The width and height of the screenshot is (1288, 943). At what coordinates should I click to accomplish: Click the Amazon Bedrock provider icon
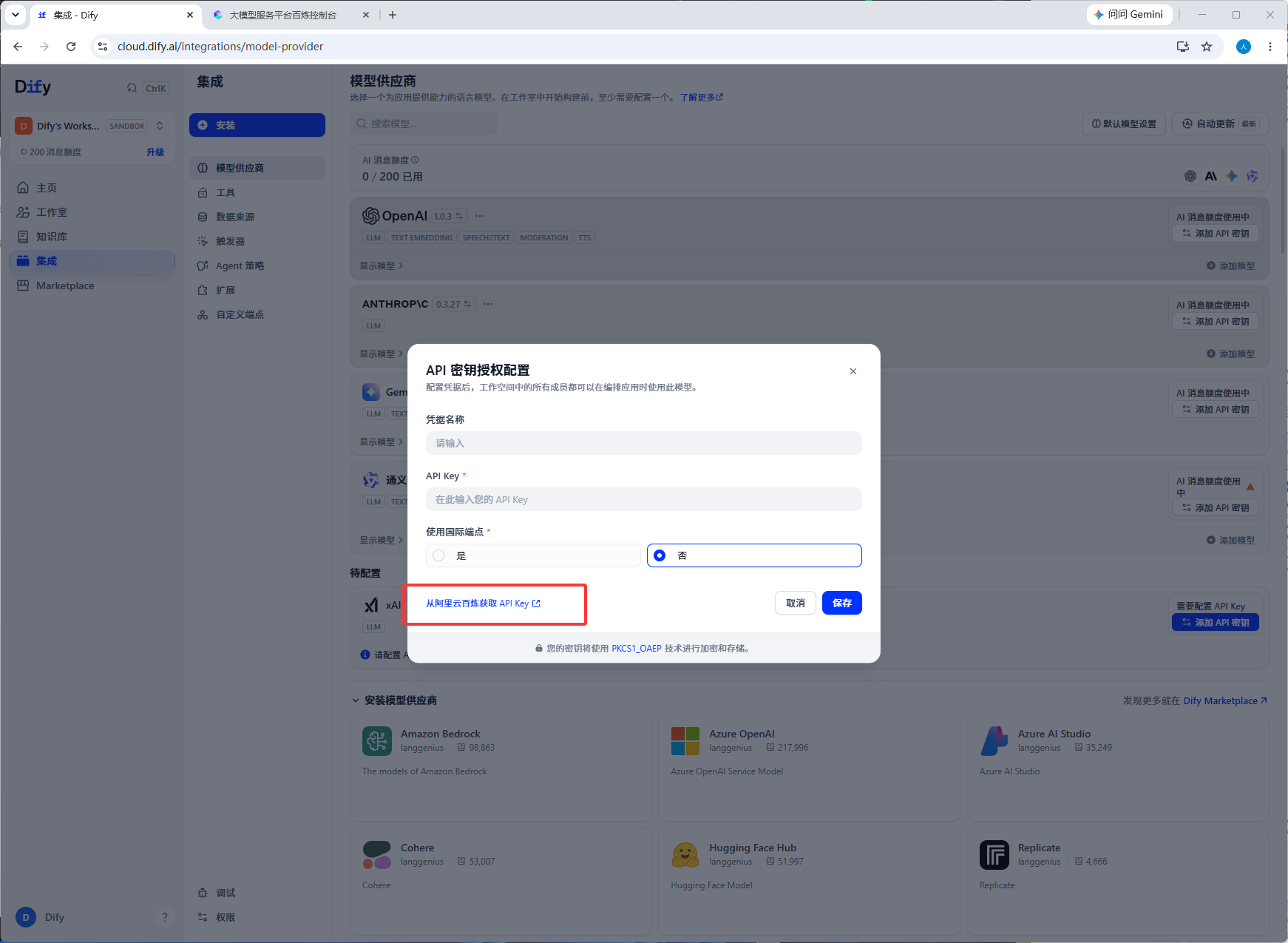377,741
